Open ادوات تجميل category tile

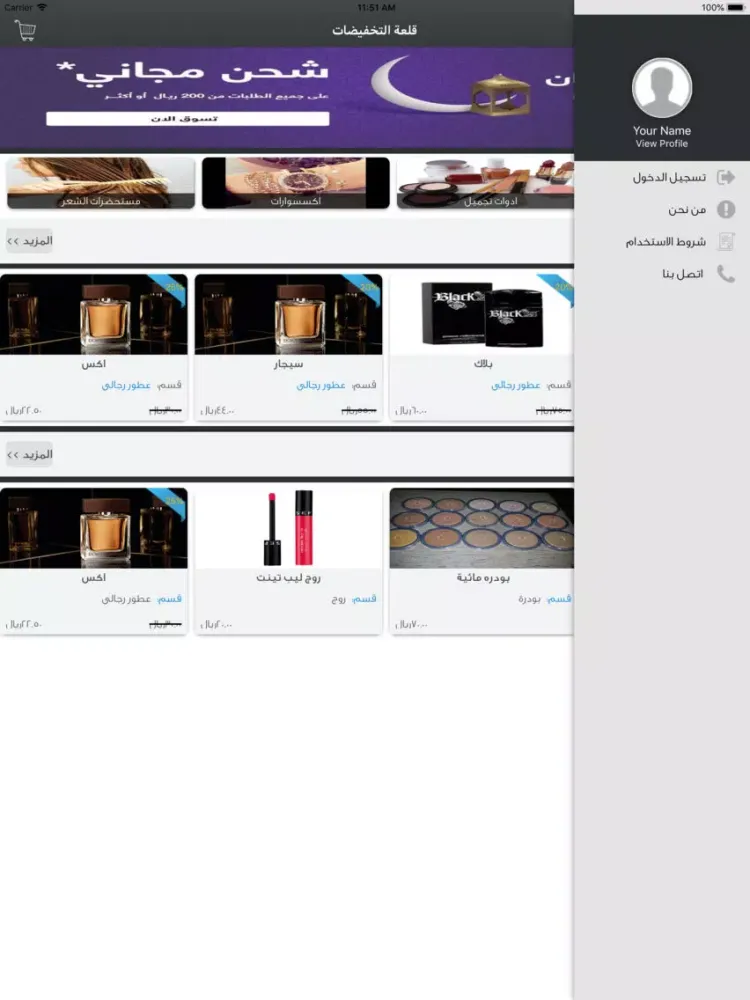point(485,183)
